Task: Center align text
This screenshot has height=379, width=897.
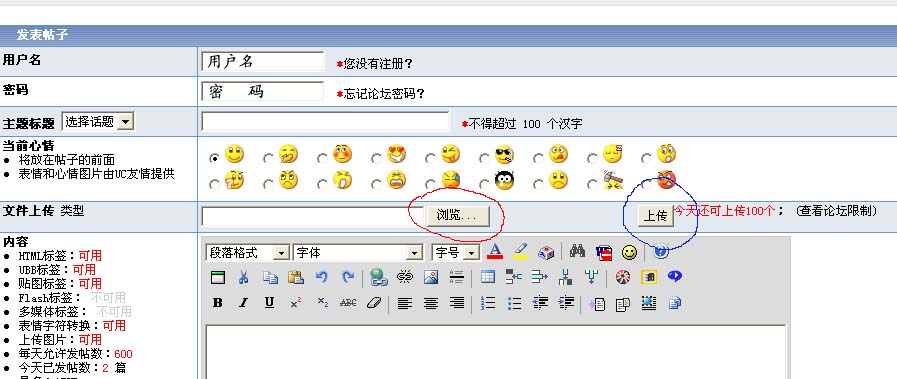Action: pos(431,304)
